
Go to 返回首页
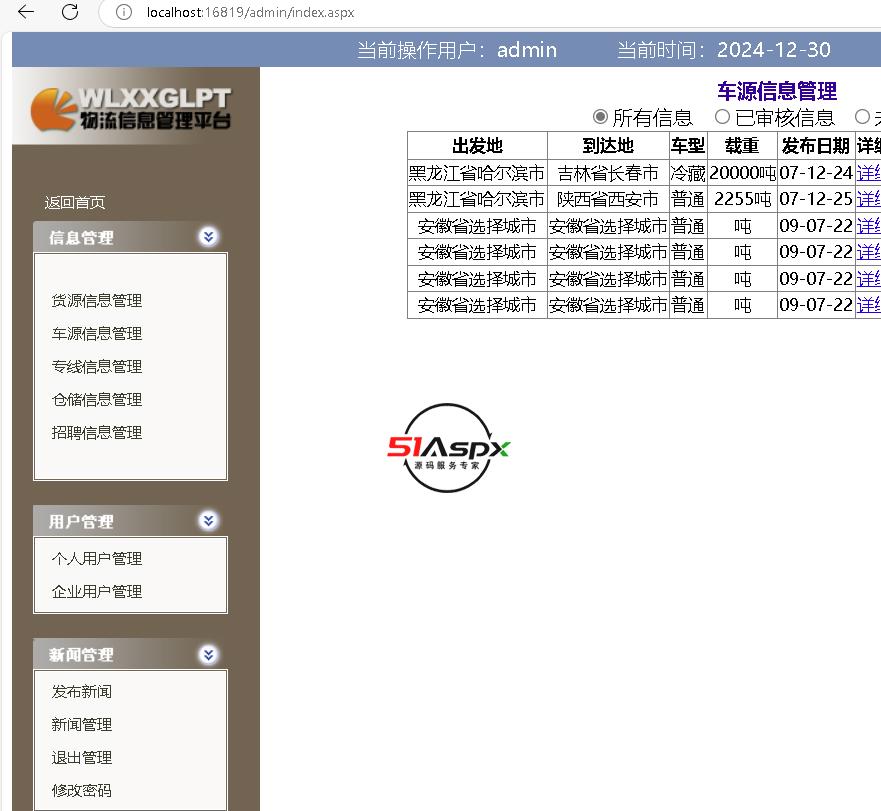tap(75, 202)
